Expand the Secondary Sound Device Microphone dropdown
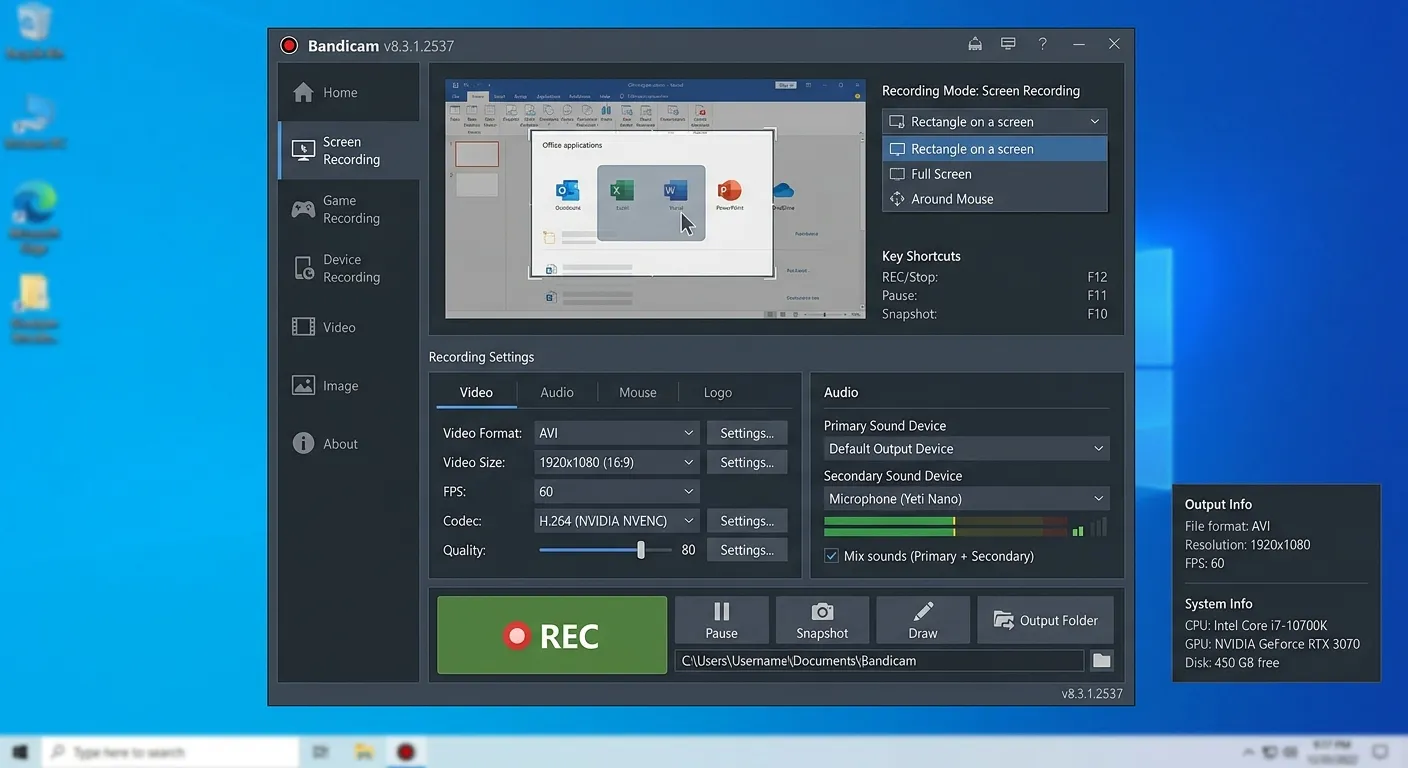The width and height of the screenshot is (1408, 768). (966, 499)
